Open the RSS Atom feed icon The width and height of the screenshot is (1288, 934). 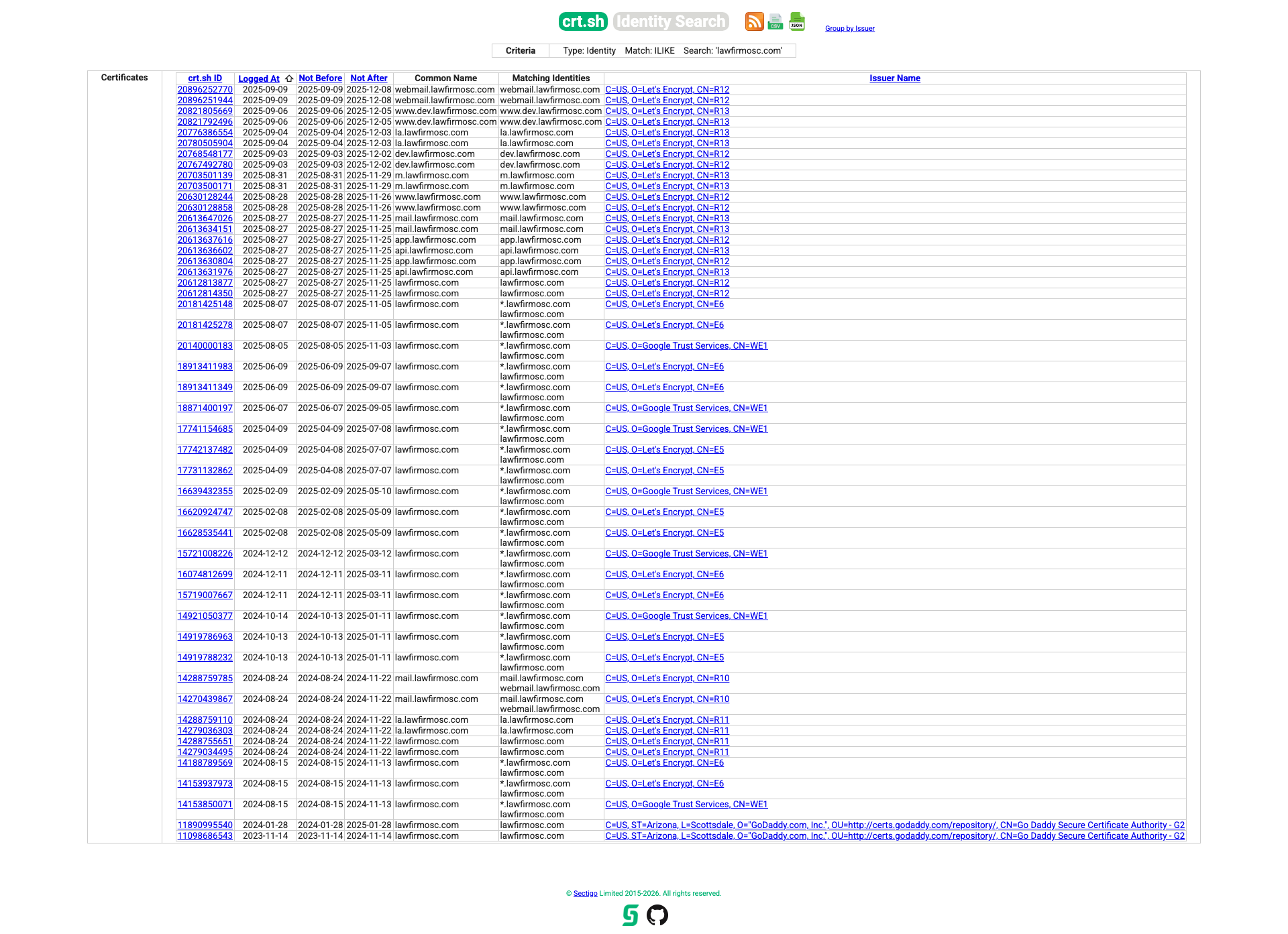point(754,21)
